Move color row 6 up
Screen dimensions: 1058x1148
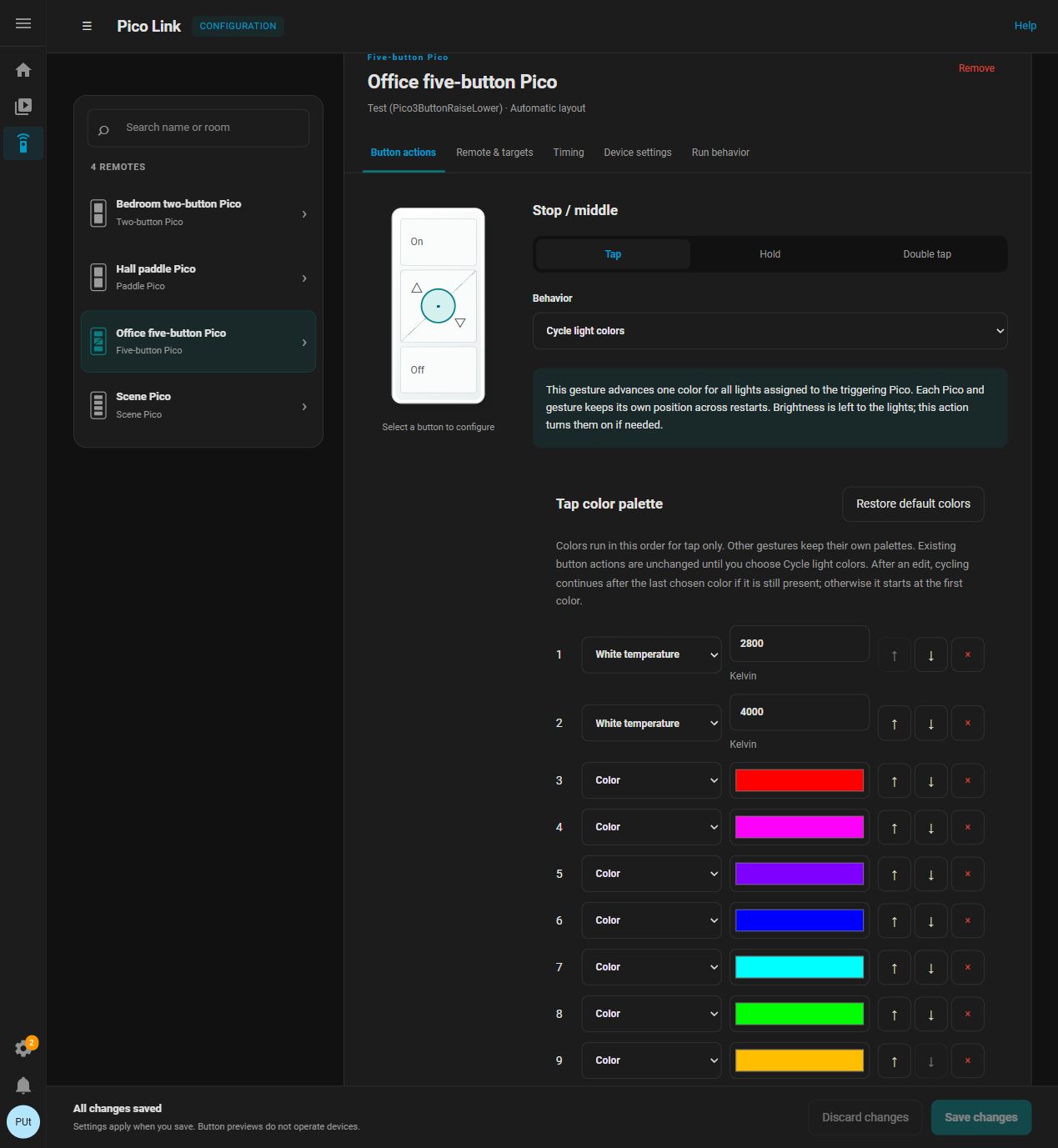point(895,921)
